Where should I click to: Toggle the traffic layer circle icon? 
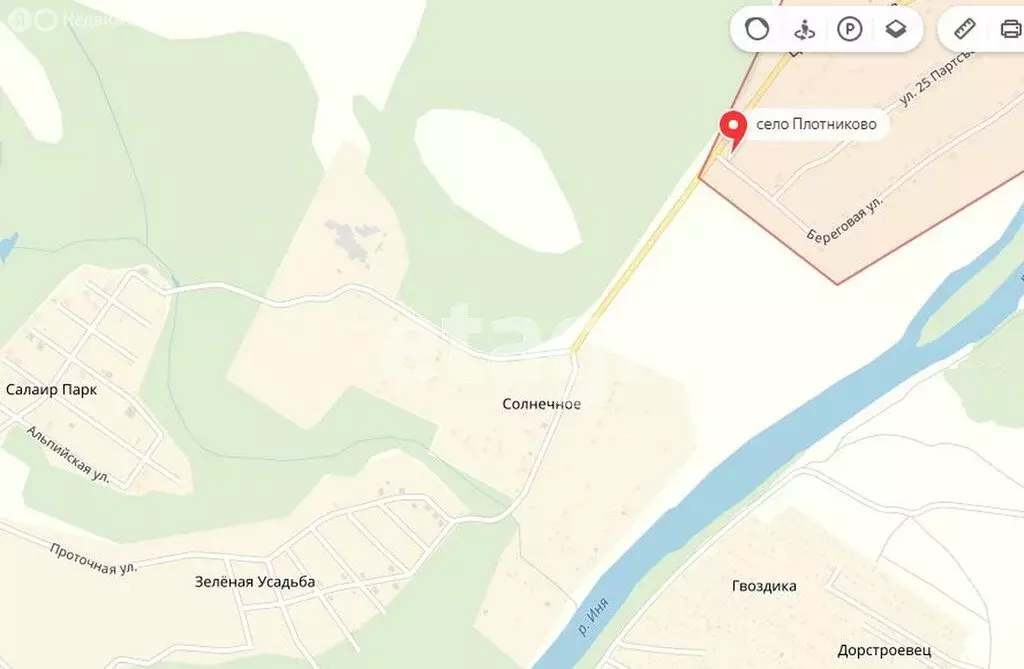pos(757,29)
